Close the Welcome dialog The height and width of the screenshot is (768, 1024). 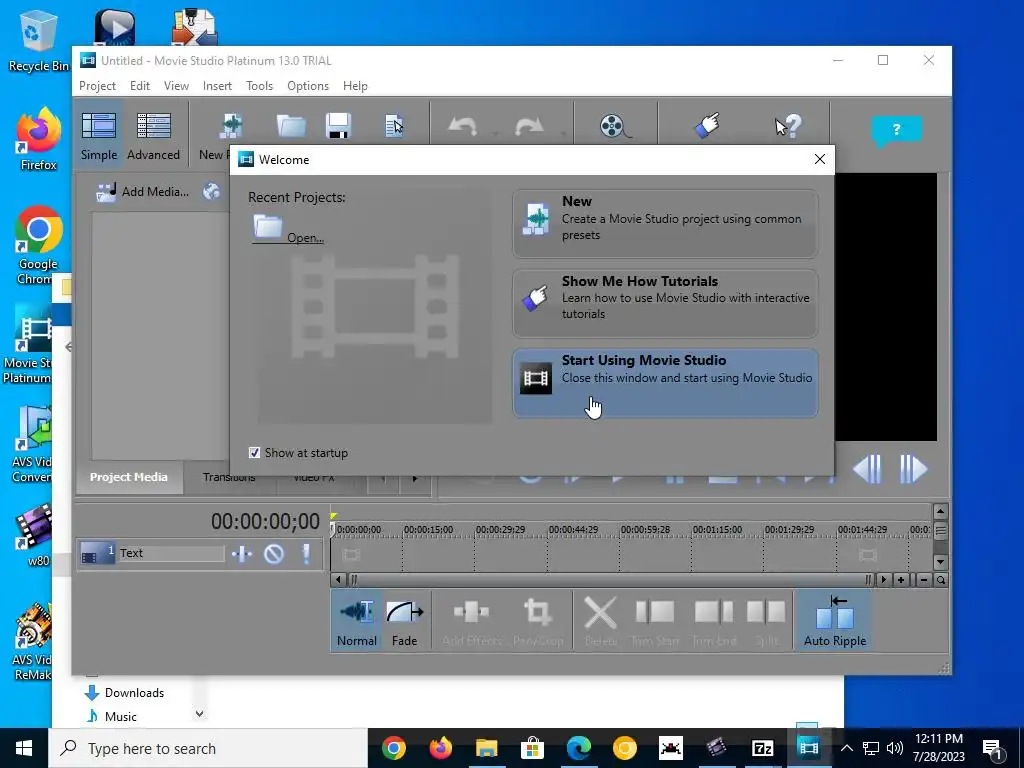820,159
